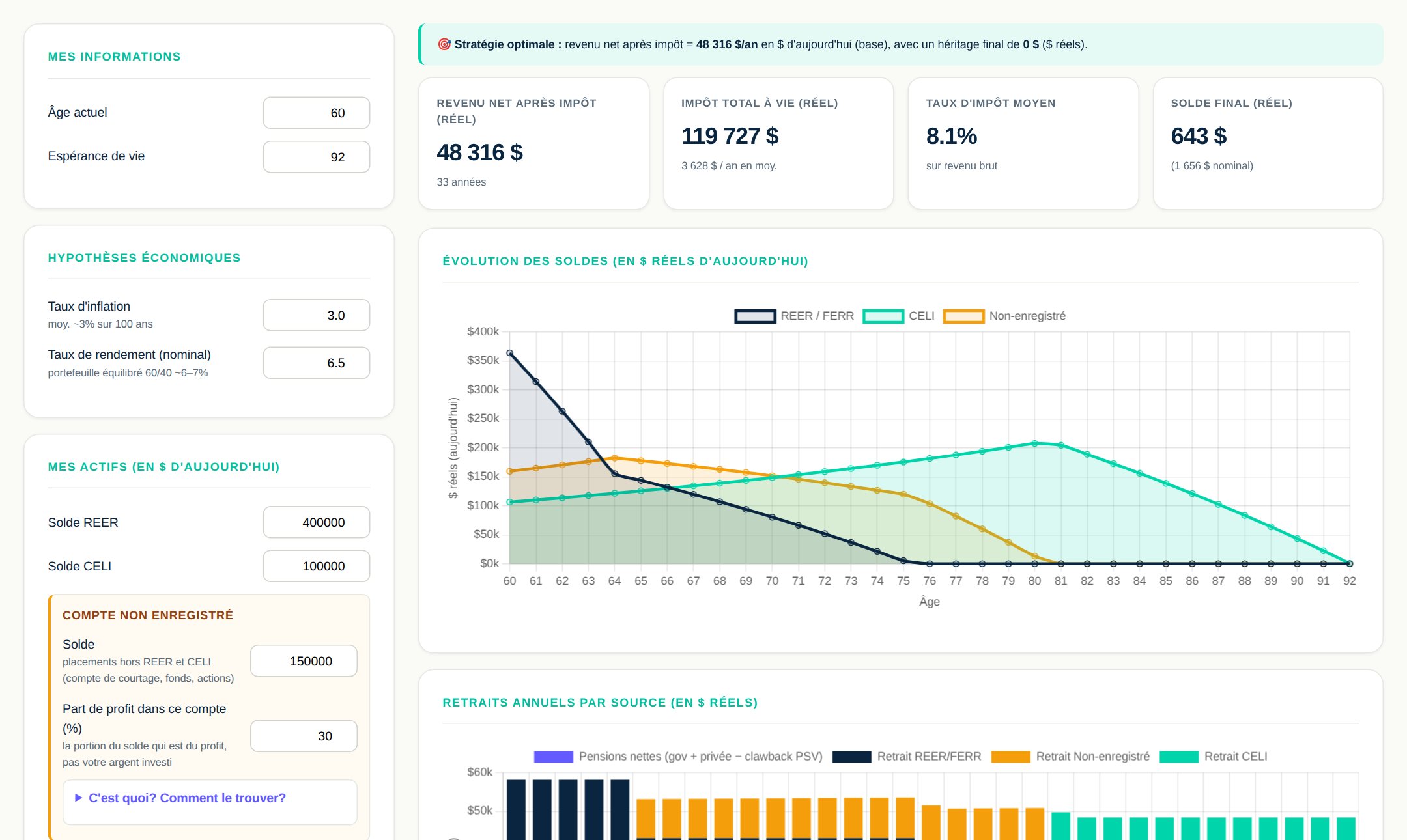
Task: Toggle the REER / FERR legend swatch
Action: pos(755,316)
